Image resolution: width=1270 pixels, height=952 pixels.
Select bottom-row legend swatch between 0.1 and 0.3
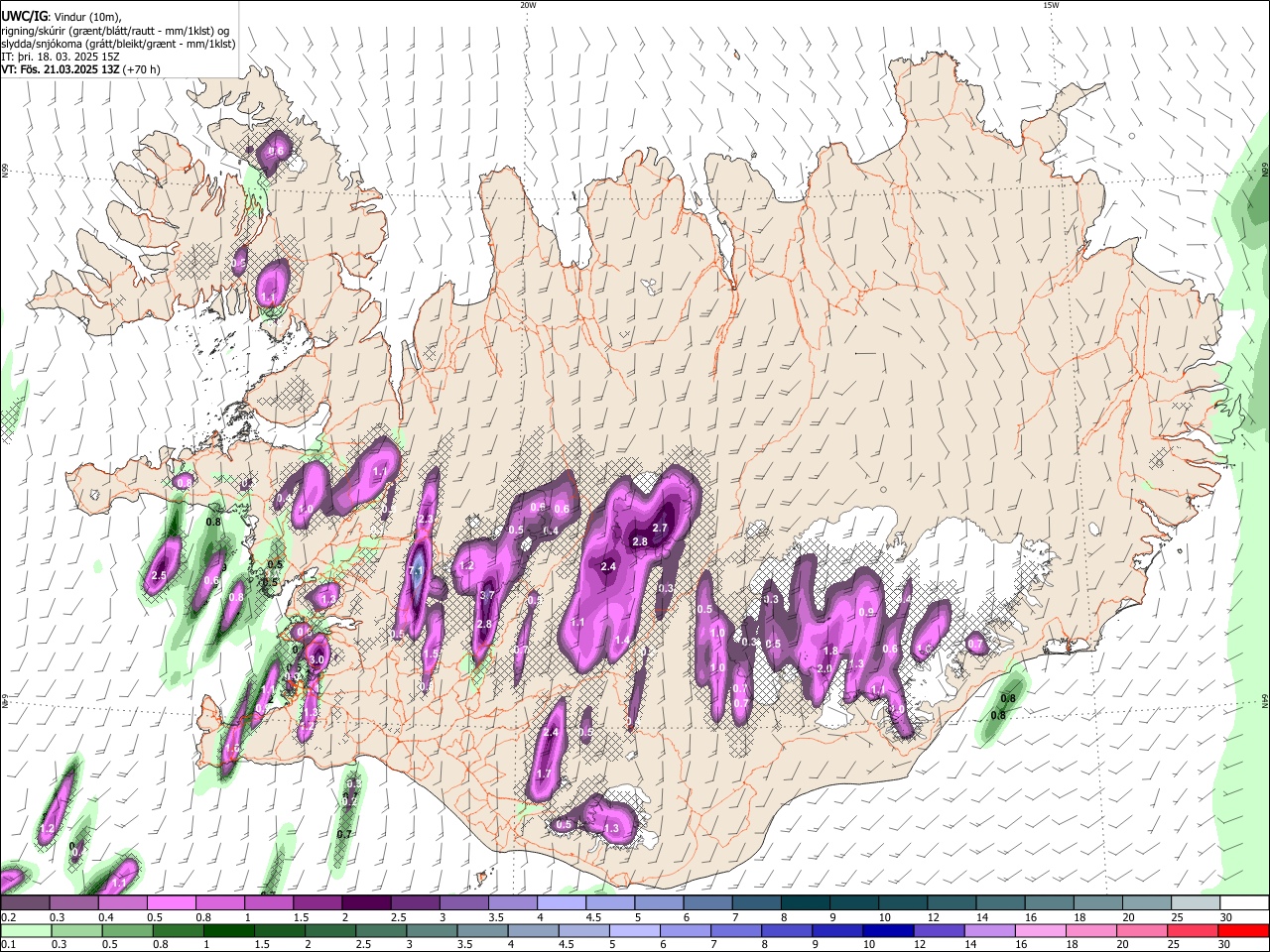[x=25, y=931]
